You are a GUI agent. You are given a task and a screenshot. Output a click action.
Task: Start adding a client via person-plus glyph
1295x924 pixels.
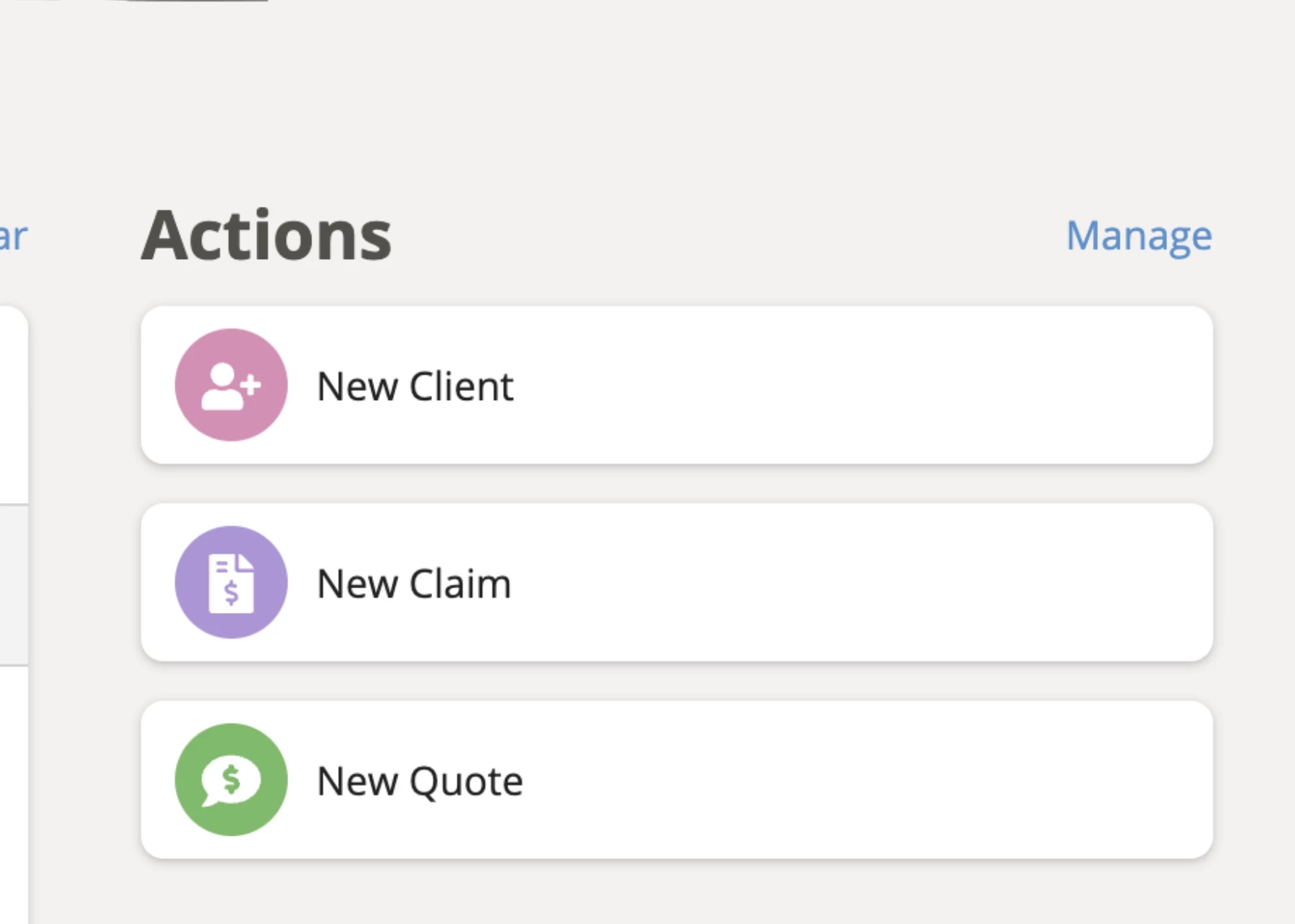click(231, 386)
